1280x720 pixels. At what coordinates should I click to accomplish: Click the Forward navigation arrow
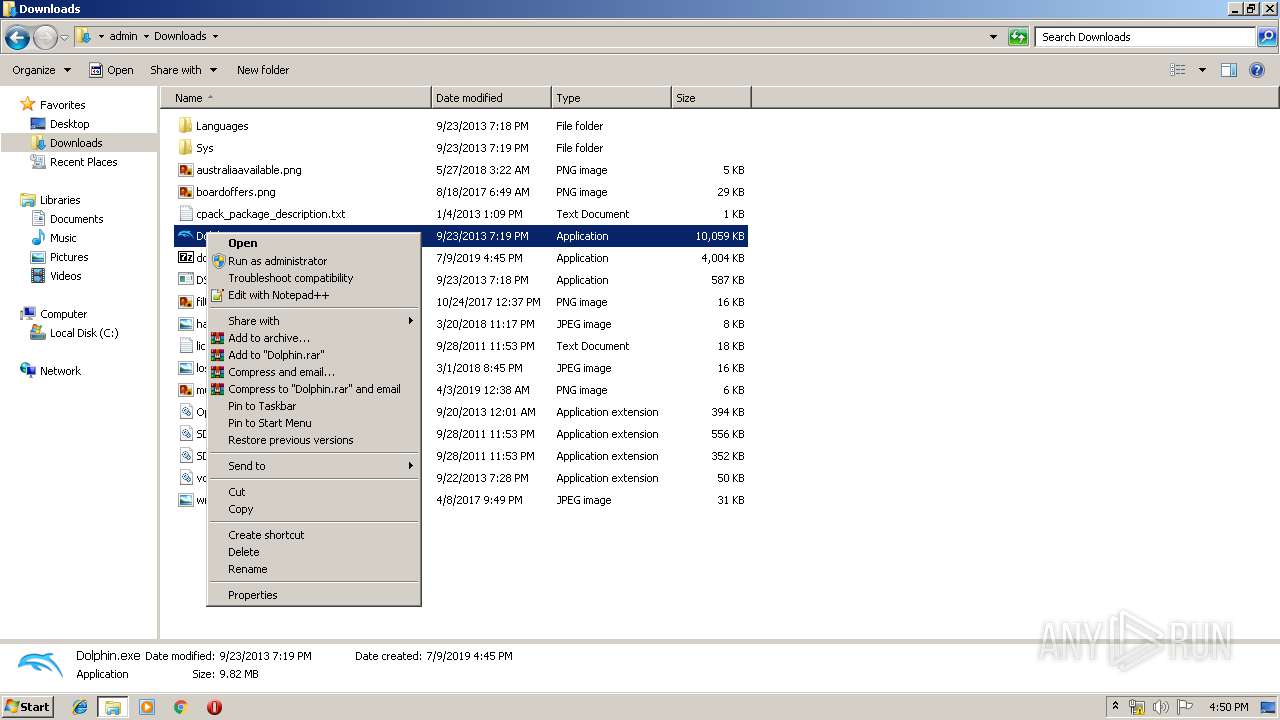[45, 38]
